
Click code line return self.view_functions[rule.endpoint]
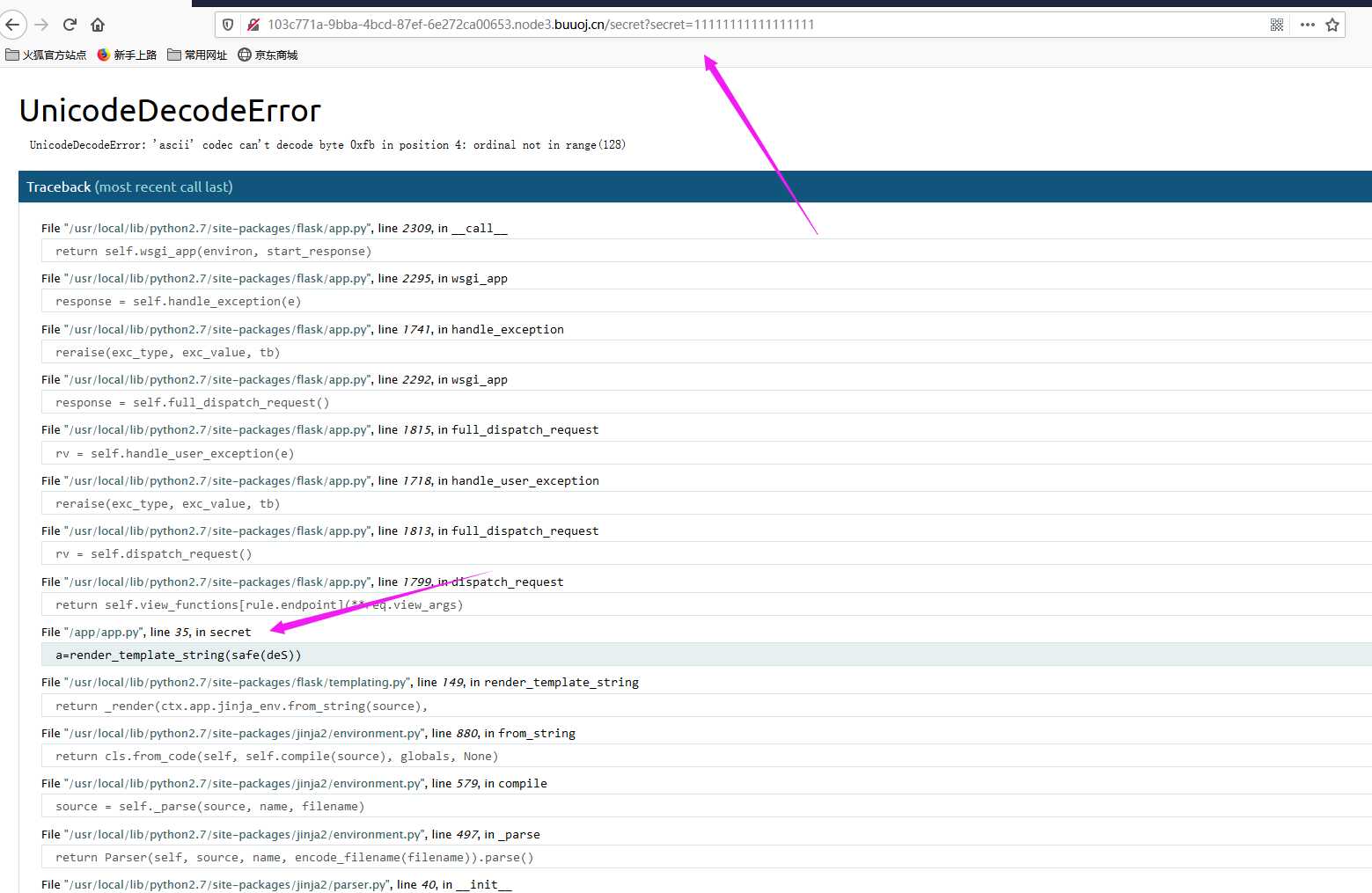tap(707, 605)
